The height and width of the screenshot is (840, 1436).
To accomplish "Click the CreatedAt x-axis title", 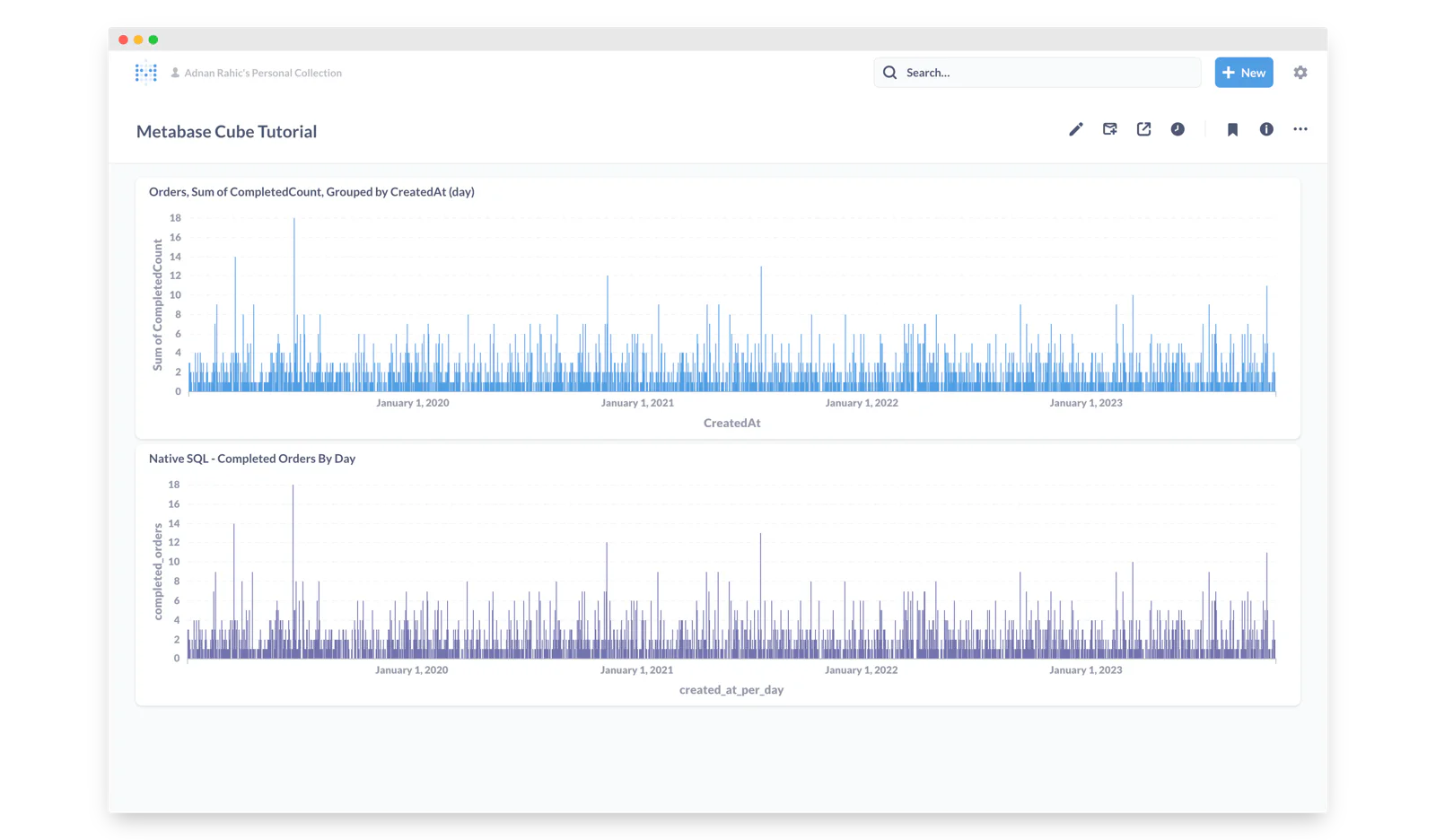I will click(x=732, y=424).
